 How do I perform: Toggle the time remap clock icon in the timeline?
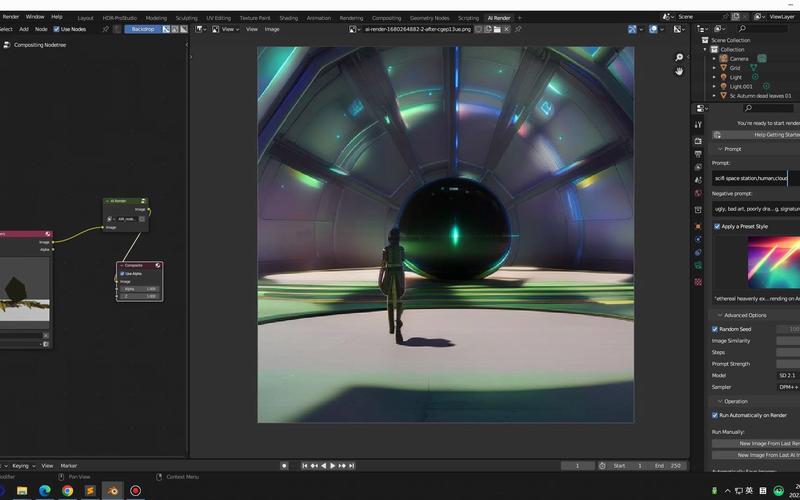point(602,466)
